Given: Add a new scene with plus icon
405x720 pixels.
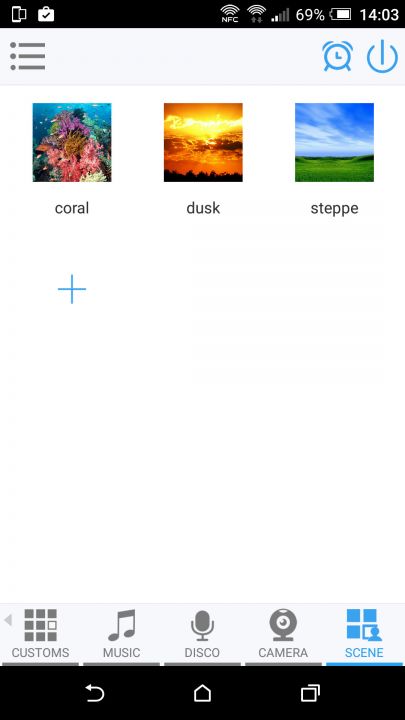Looking at the screenshot, I should [72, 289].
